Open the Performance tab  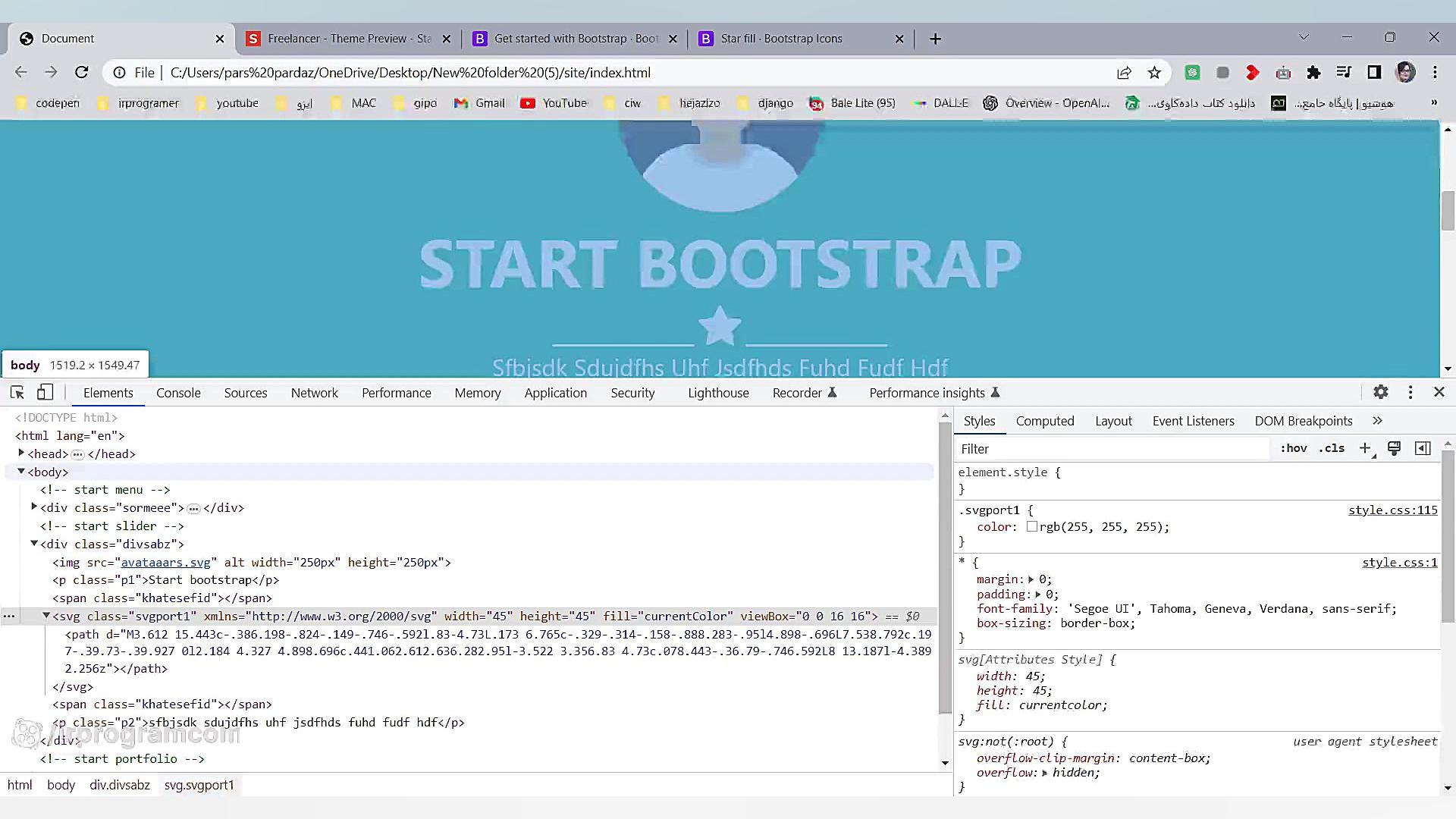tap(397, 393)
